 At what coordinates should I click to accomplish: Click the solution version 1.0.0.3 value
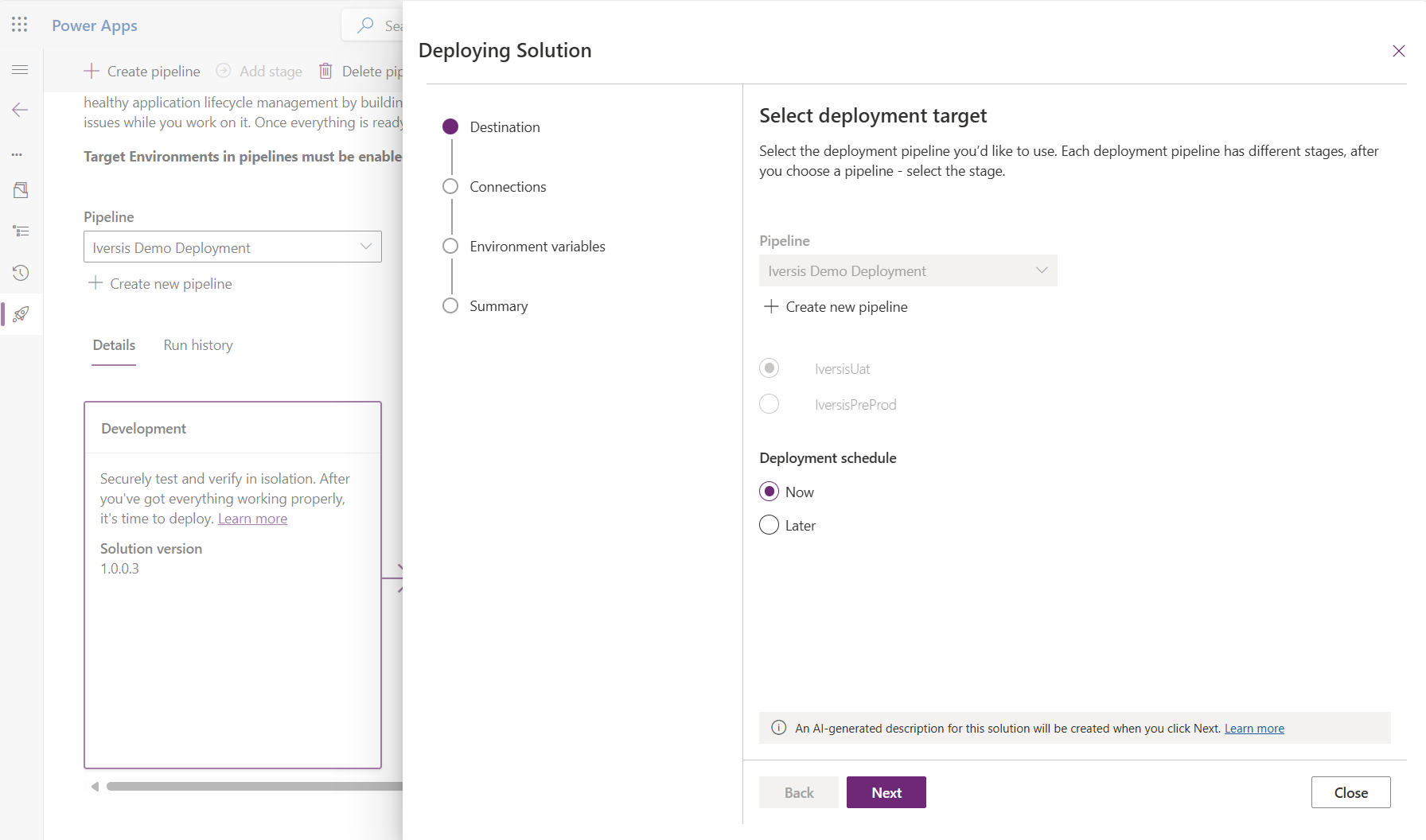(x=119, y=569)
